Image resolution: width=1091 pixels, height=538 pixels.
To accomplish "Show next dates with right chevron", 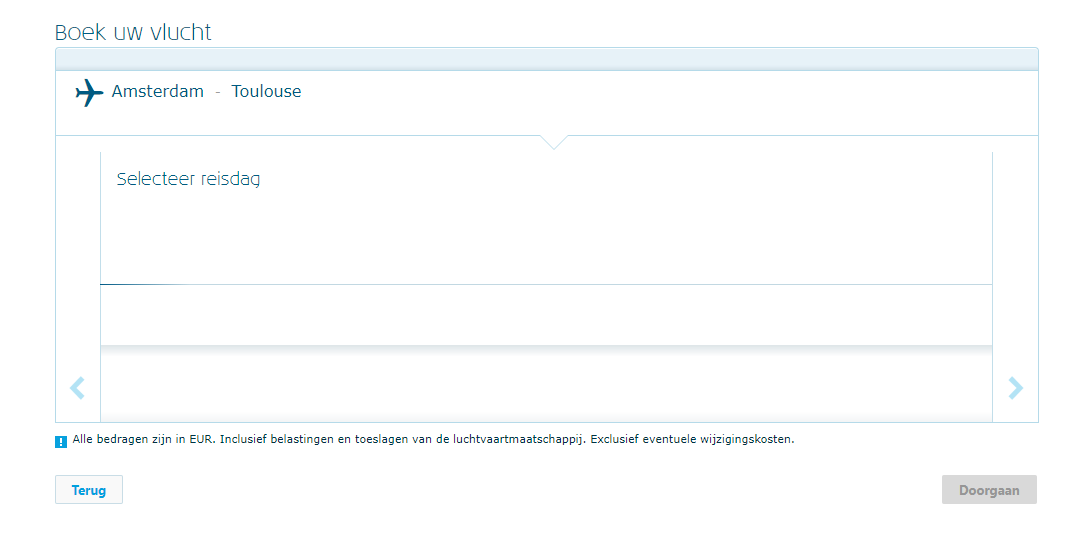I will tap(1016, 388).
